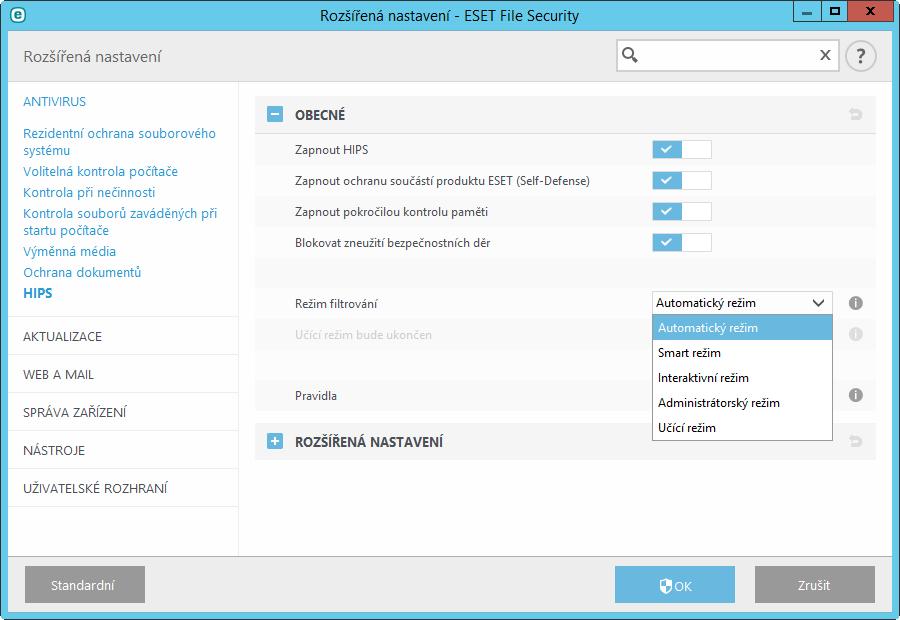
Task: Open Kontrola souborů zaváděných při startu počítače
Action: click(x=120, y=222)
